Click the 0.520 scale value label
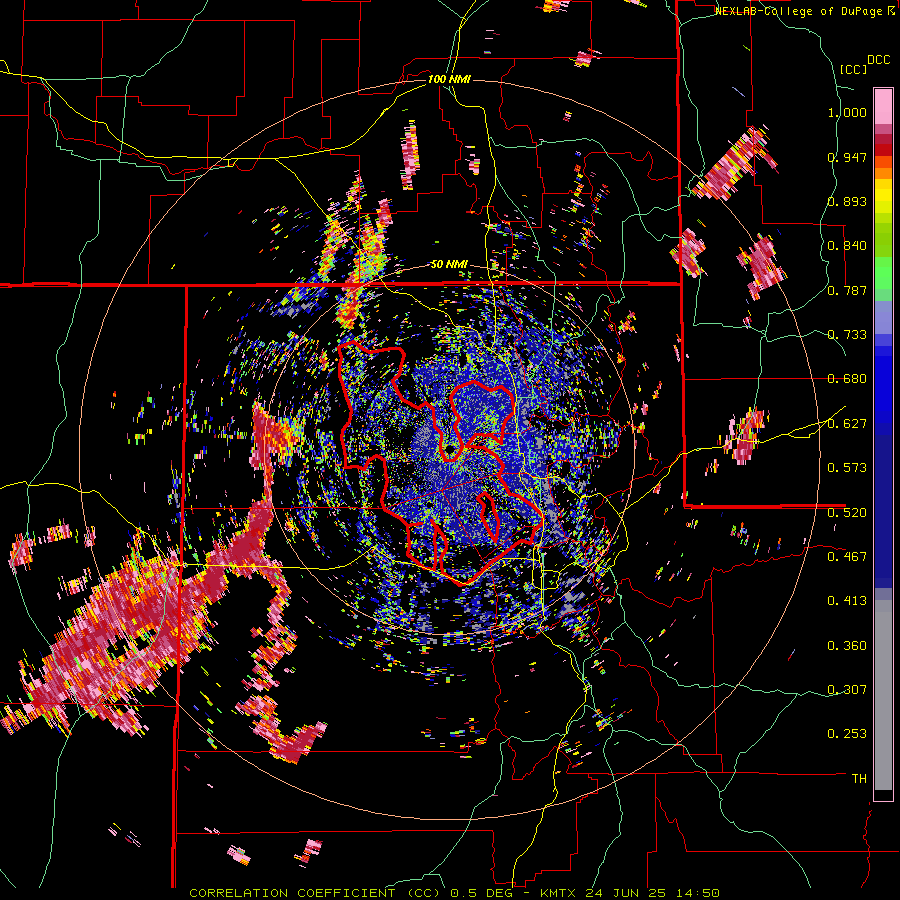Image resolution: width=900 pixels, height=900 pixels. tap(847, 513)
